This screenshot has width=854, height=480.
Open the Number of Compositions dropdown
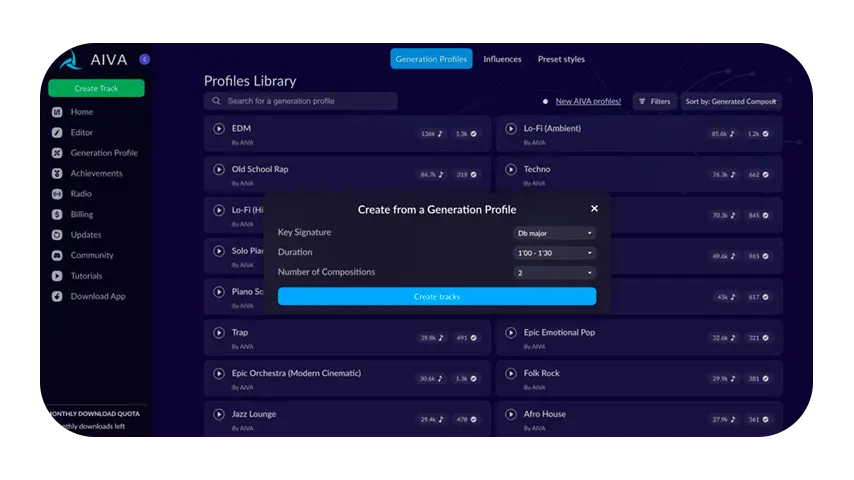(x=554, y=272)
